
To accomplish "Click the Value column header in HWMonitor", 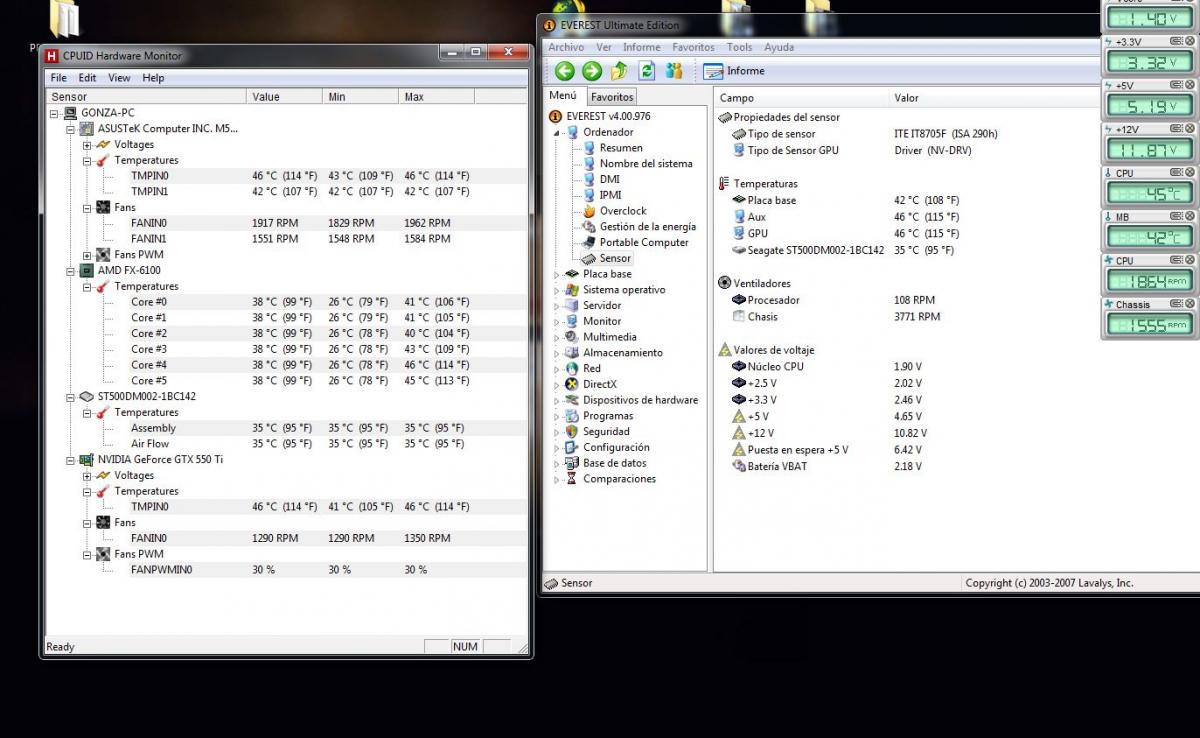I will [x=284, y=97].
